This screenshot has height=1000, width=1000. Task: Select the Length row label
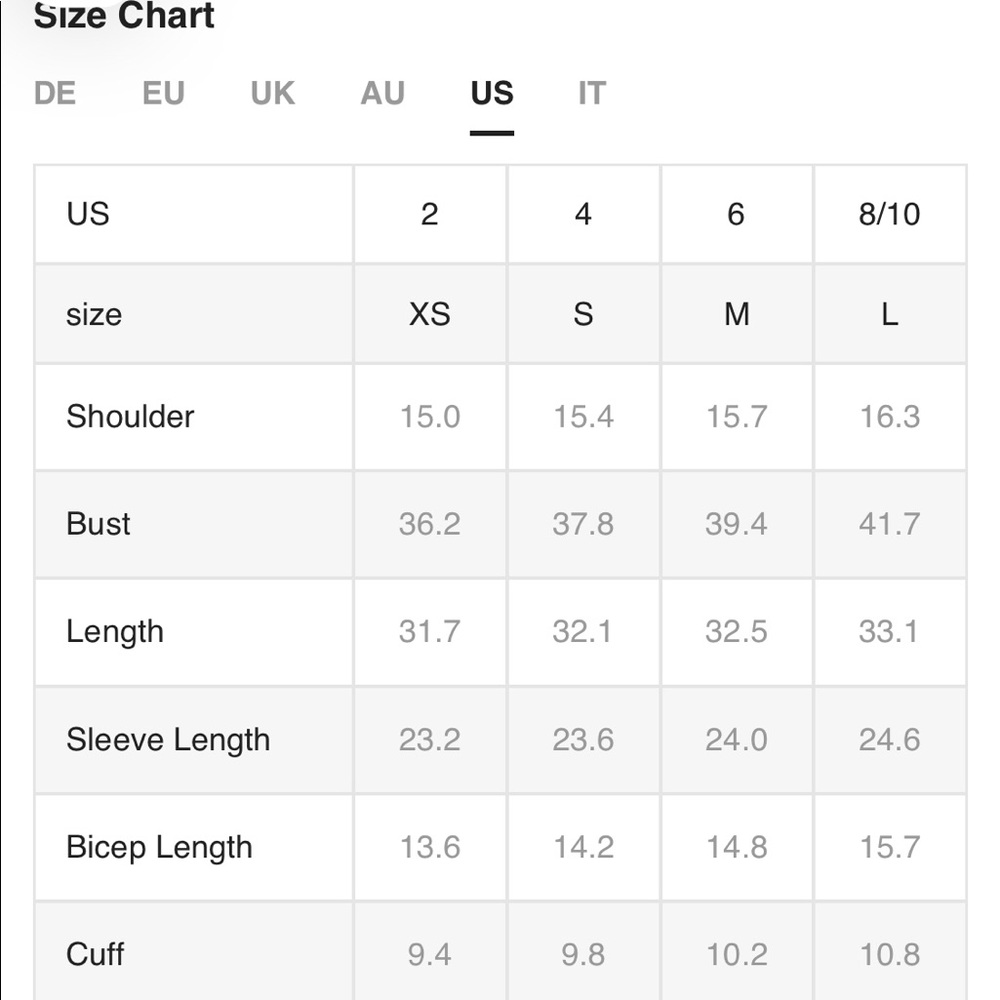click(115, 632)
